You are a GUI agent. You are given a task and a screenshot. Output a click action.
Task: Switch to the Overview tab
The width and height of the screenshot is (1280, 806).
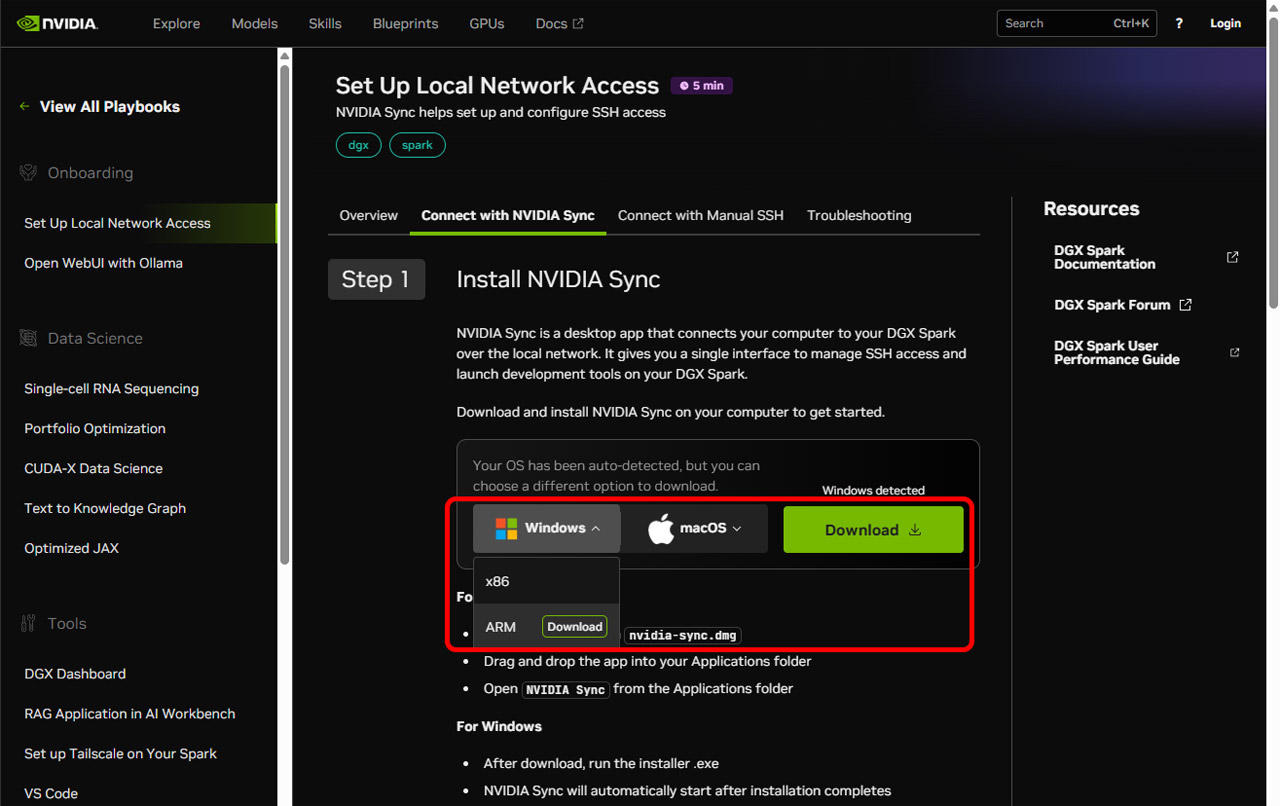coord(368,215)
